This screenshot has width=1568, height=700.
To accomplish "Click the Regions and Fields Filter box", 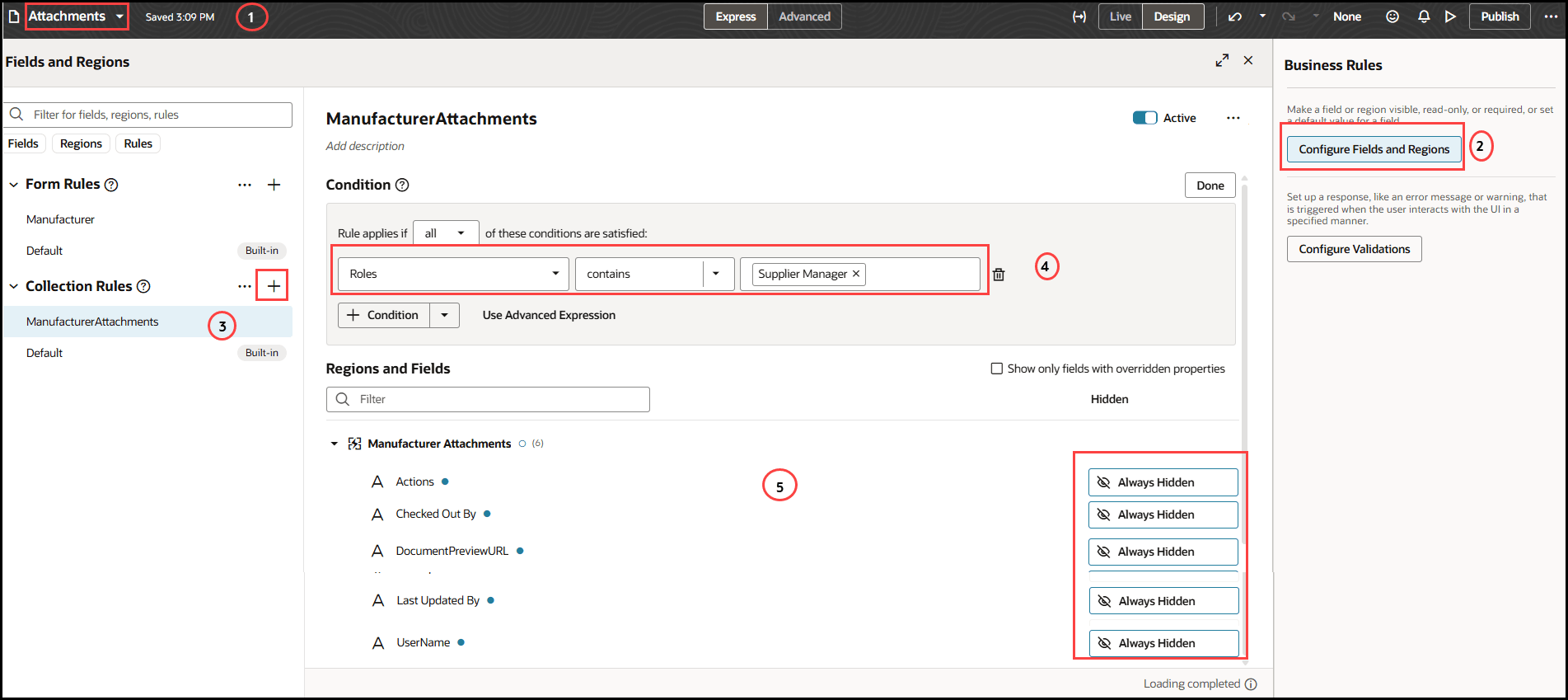I will 488,399.
